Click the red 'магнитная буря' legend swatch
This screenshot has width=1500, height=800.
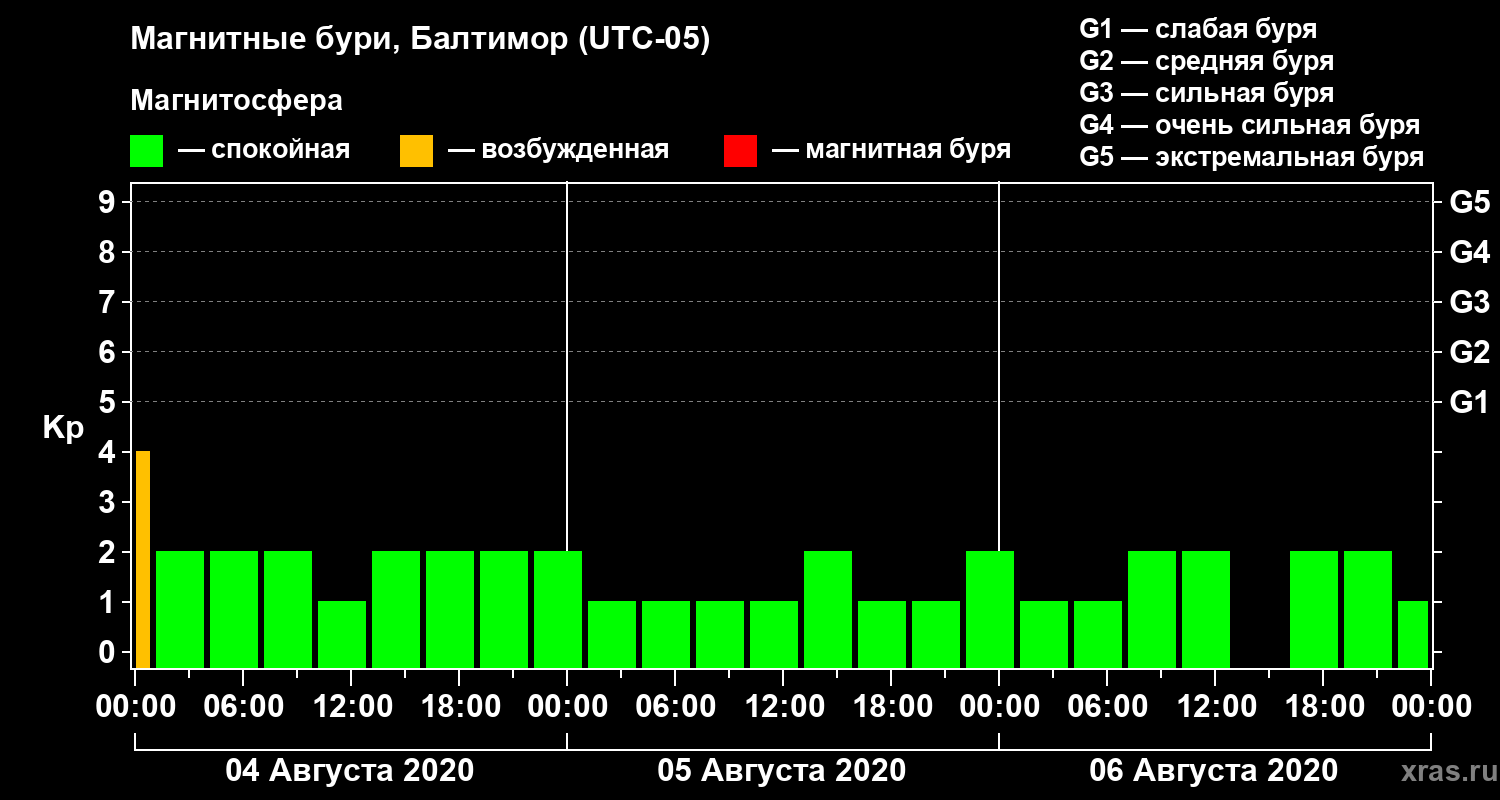(740, 151)
